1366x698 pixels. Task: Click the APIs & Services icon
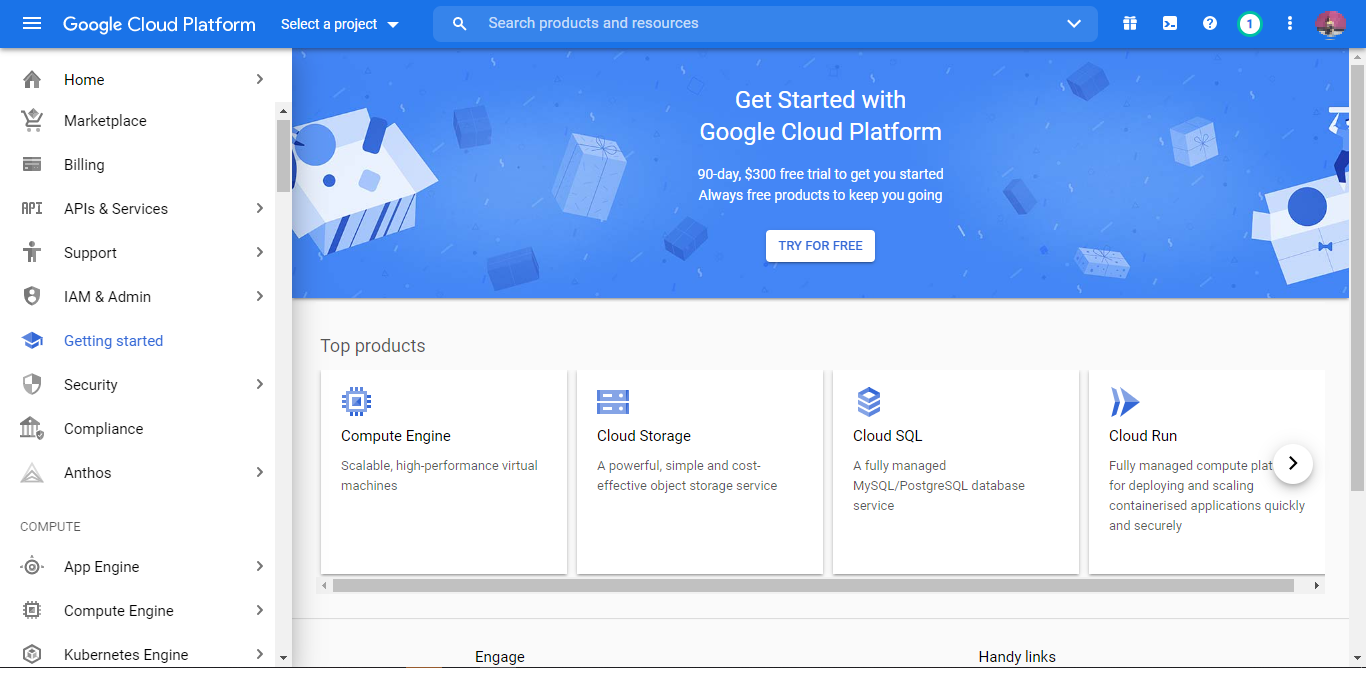pyautogui.click(x=32, y=209)
